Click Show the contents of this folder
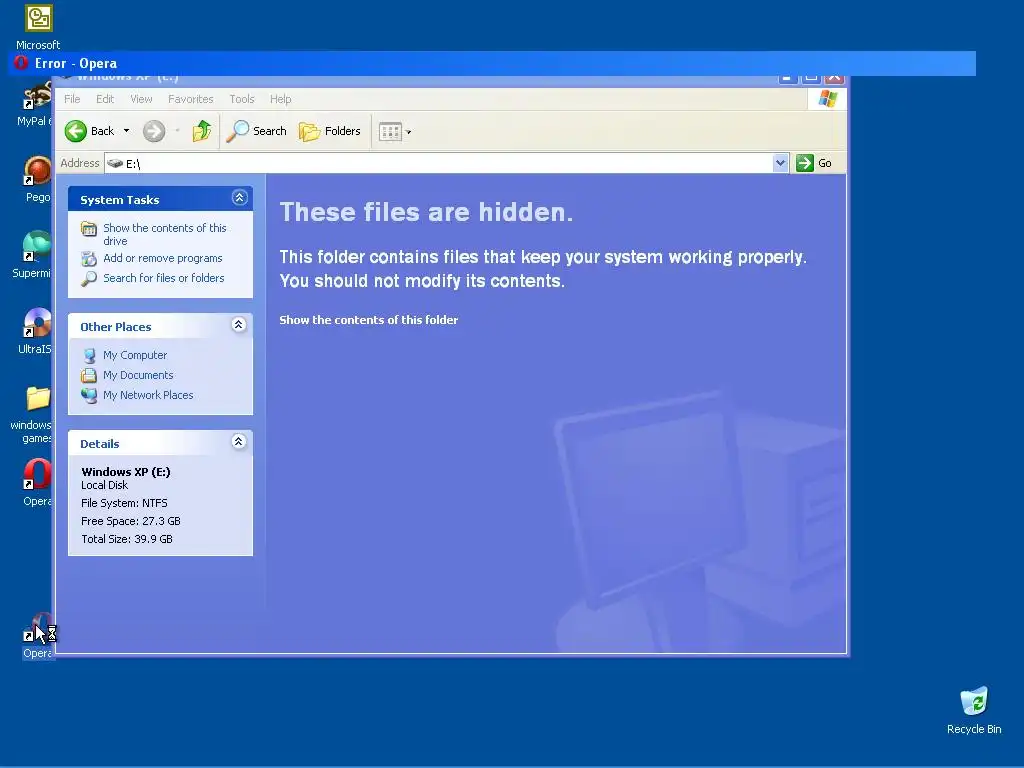Image resolution: width=1024 pixels, height=768 pixels. pos(368,320)
